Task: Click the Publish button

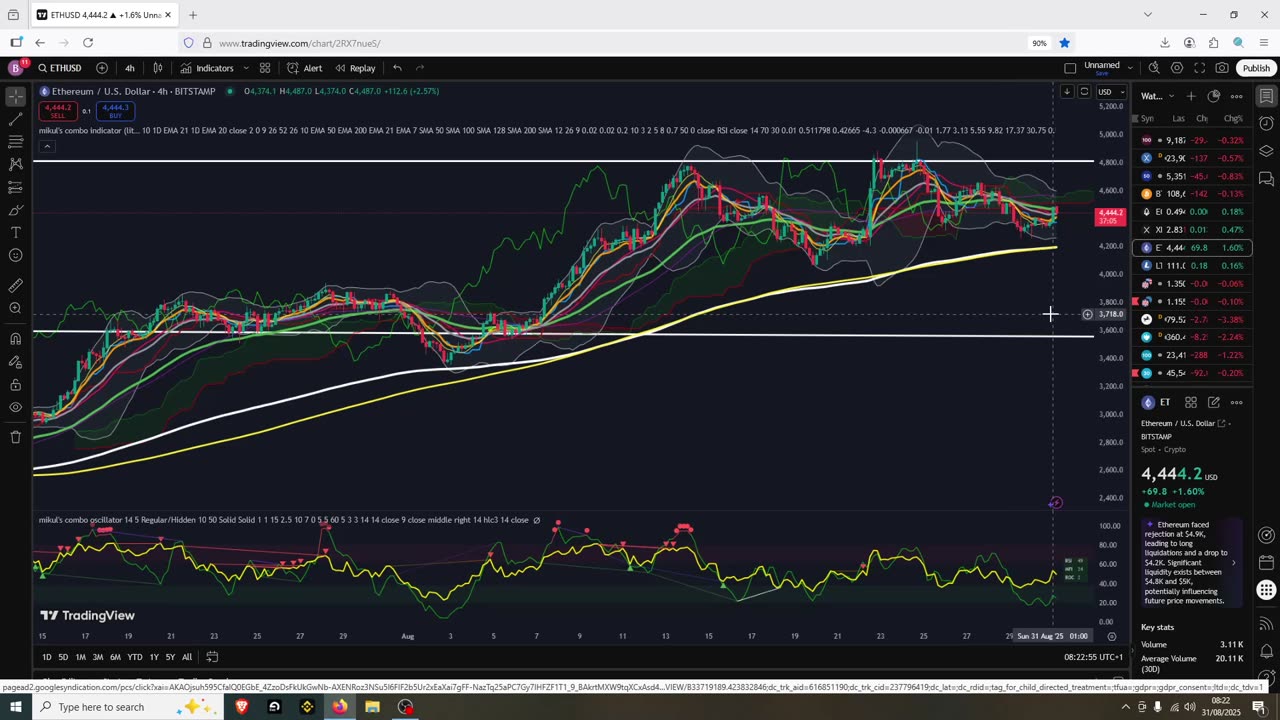Action: click(1256, 68)
